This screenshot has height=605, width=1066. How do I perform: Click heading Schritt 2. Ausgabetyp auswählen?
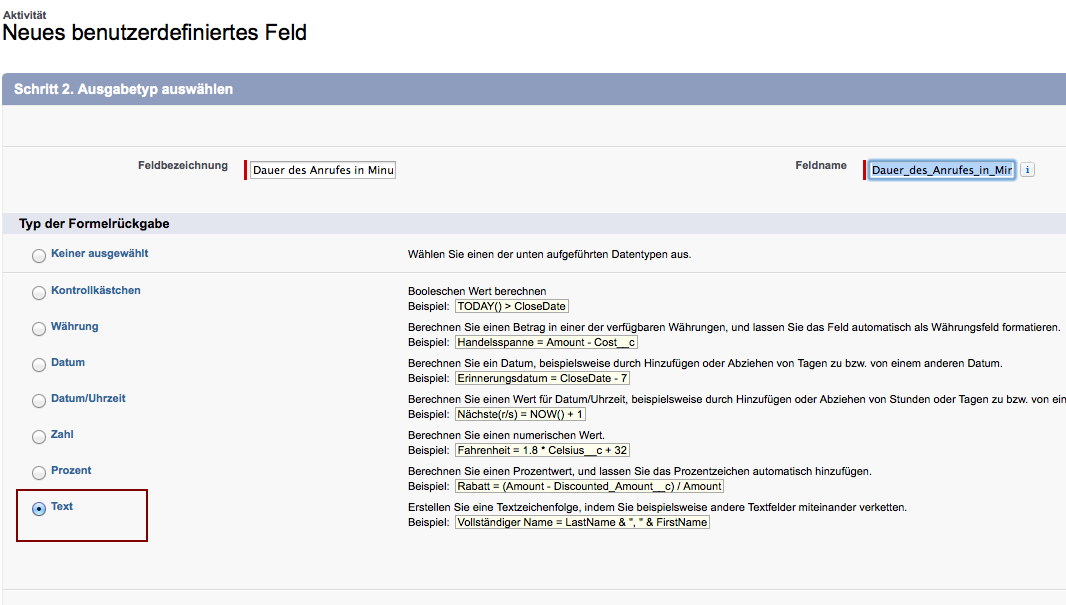tap(123, 89)
